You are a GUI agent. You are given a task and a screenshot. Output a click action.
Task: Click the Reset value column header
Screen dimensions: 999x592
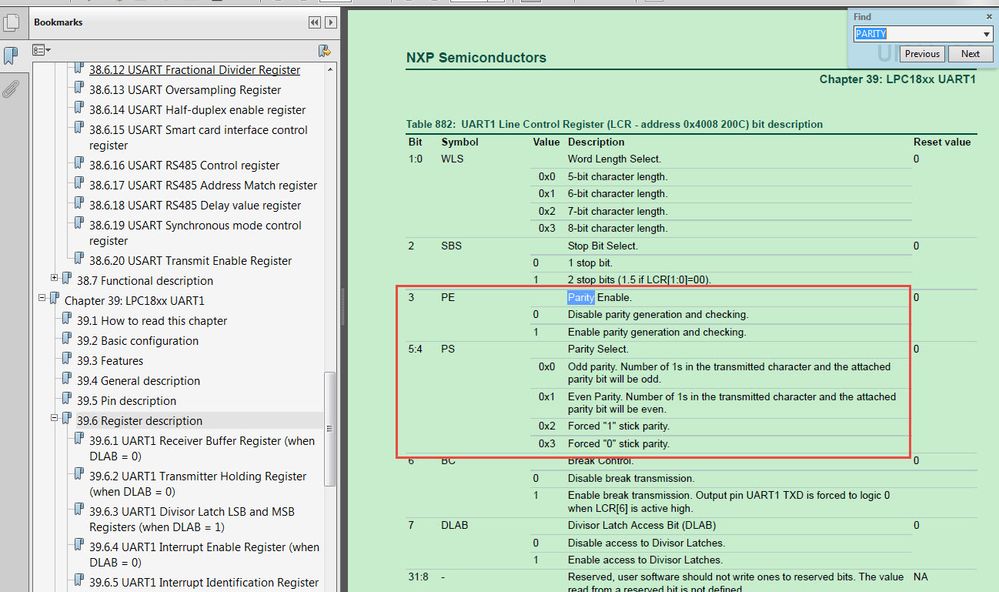pos(942,142)
